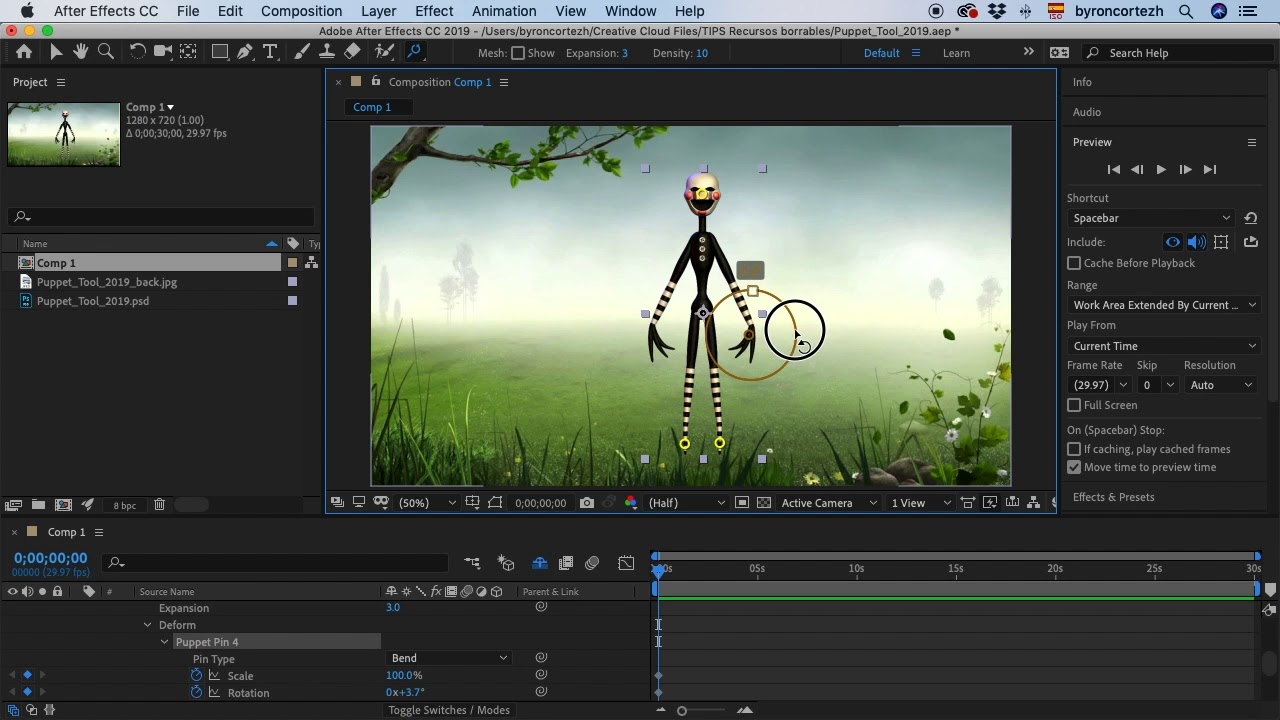The height and width of the screenshot is (720, 1280).
Task: Select the Clone Stamp tool
Action: (327, 52)
